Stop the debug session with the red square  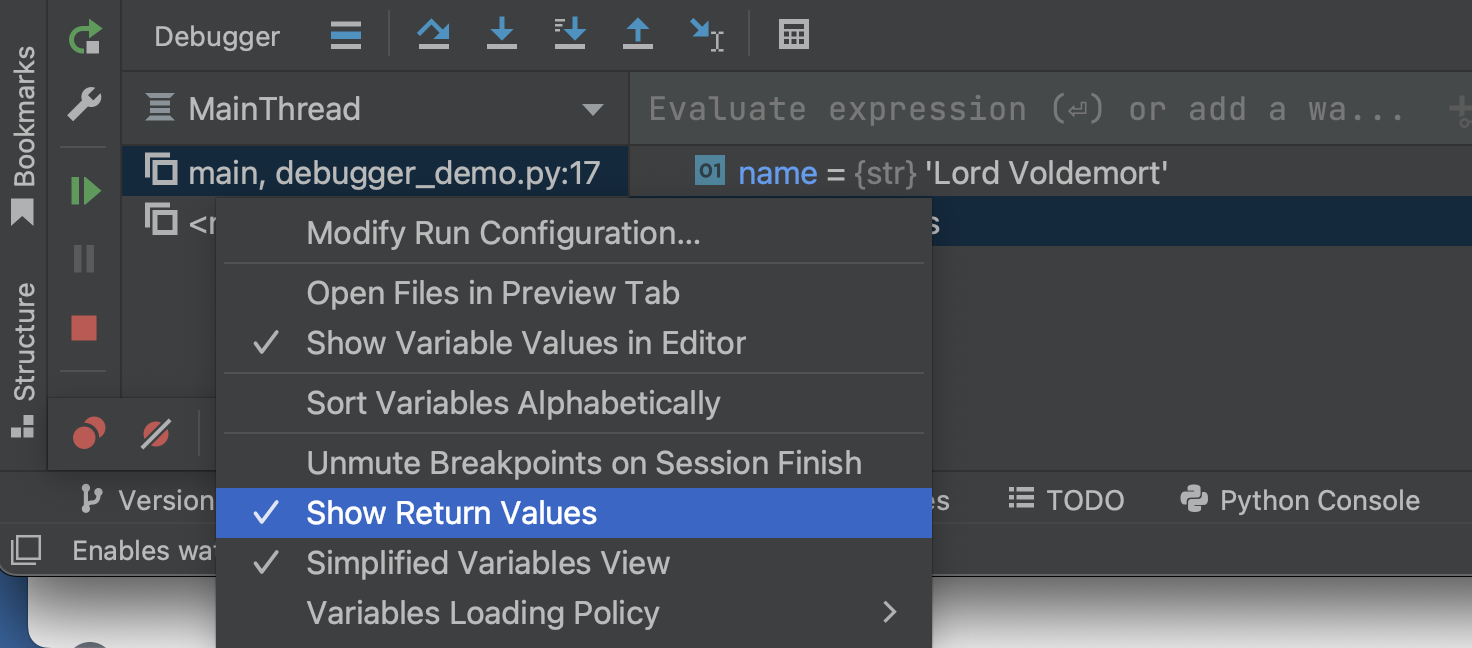[x=86, y=328]
